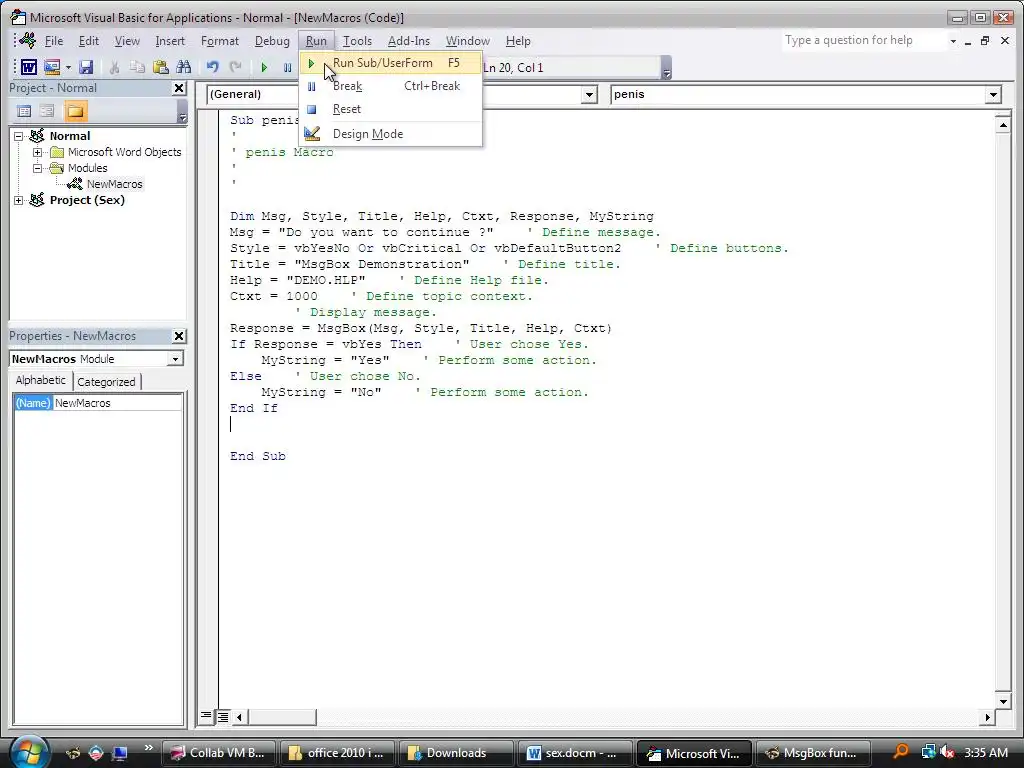Select the NewMacros module in the tree

(x=114, y=184)
